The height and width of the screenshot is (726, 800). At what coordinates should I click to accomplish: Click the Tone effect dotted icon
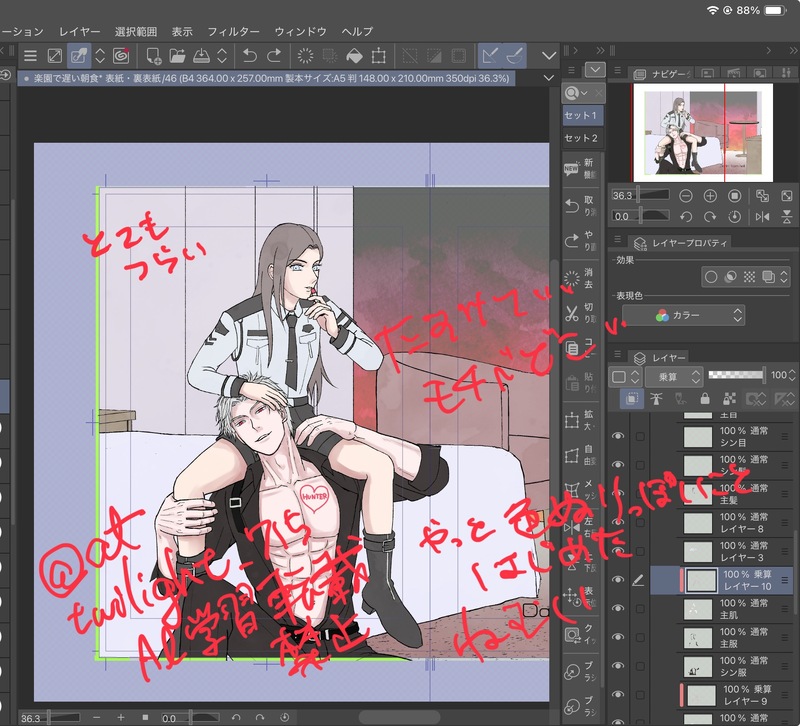(x=749, y=277)
